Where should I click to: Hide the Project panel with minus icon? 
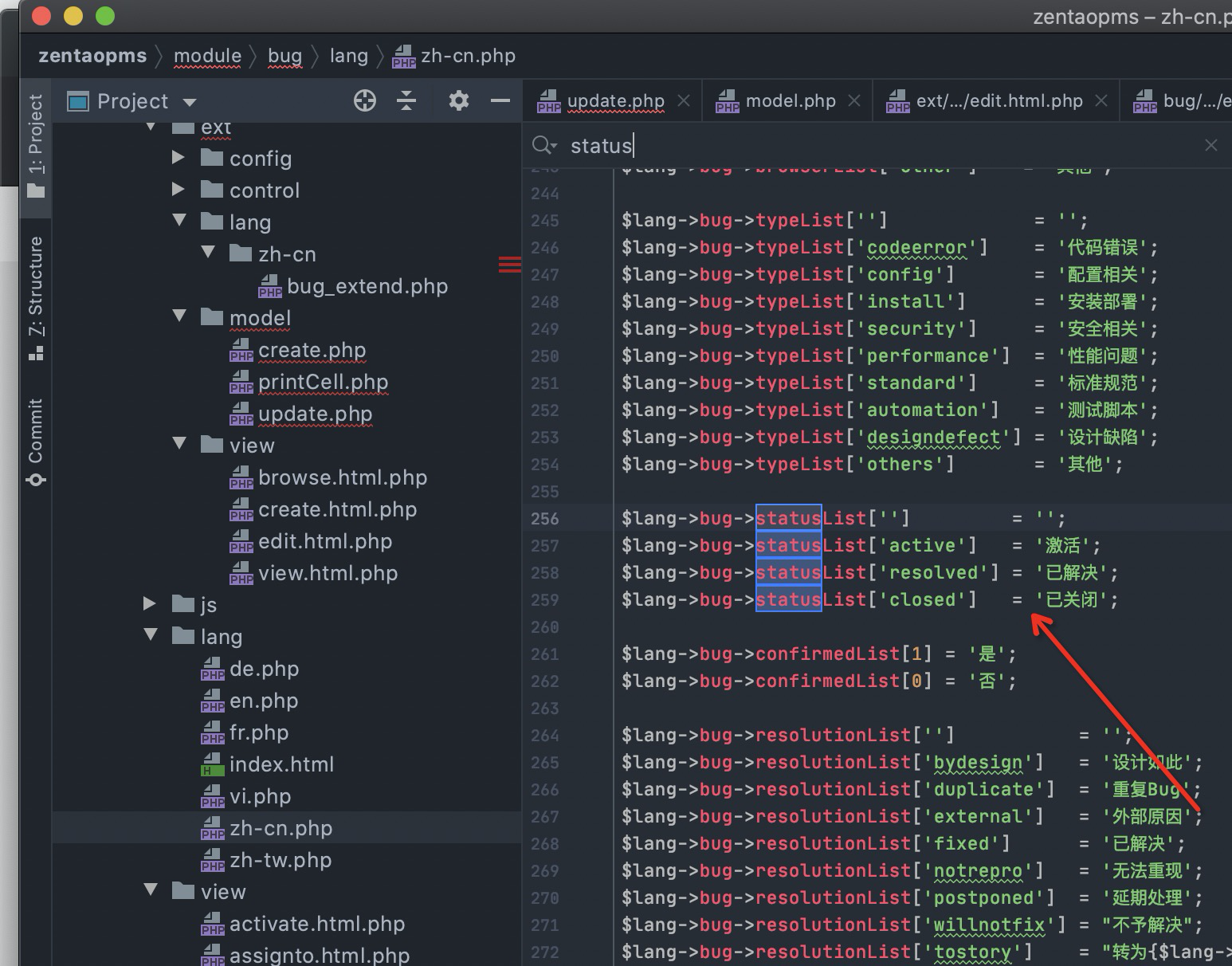pos(500,100)
